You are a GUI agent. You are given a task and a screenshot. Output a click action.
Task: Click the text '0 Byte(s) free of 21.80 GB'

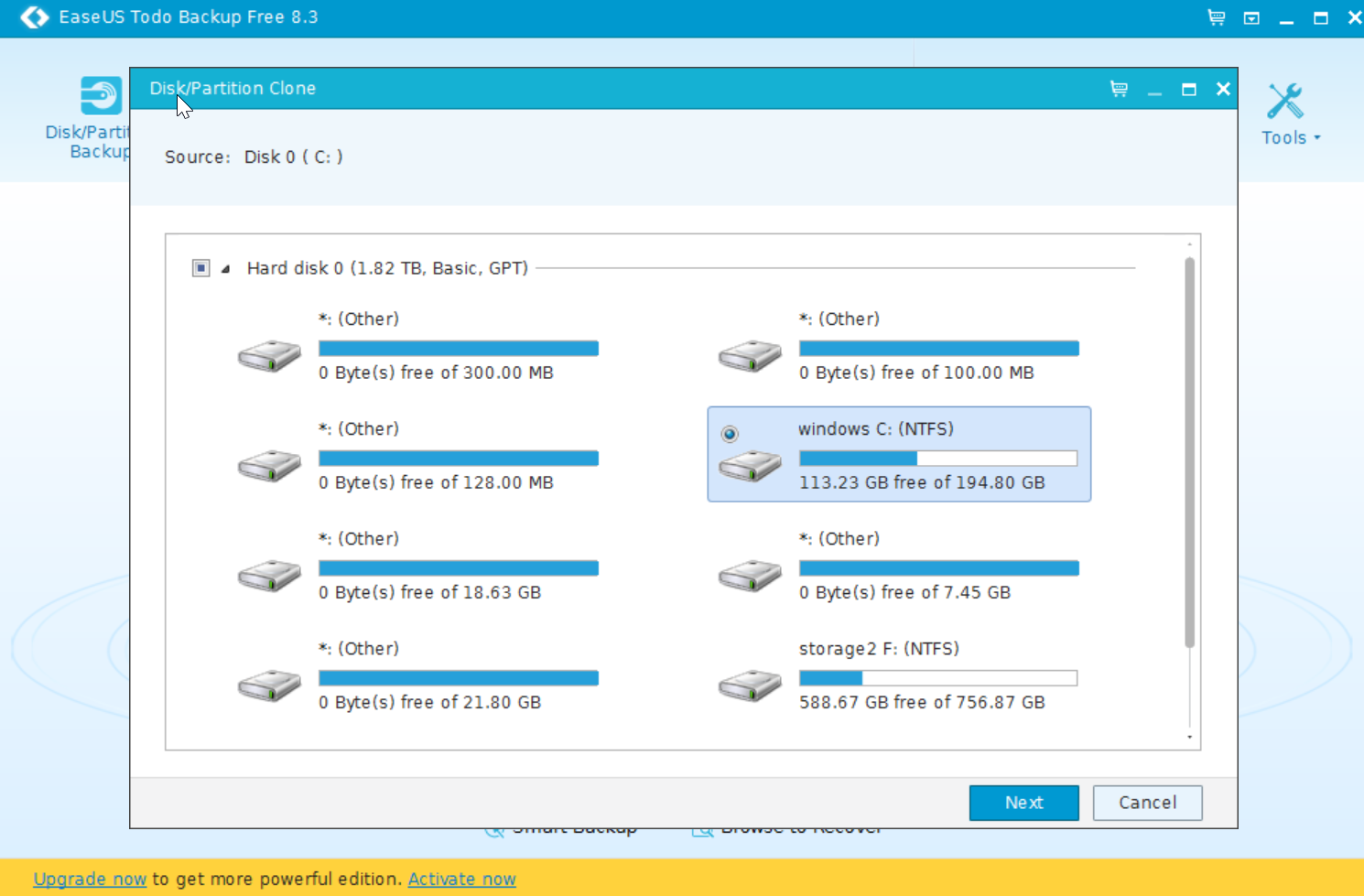click(x=429, y=702)
